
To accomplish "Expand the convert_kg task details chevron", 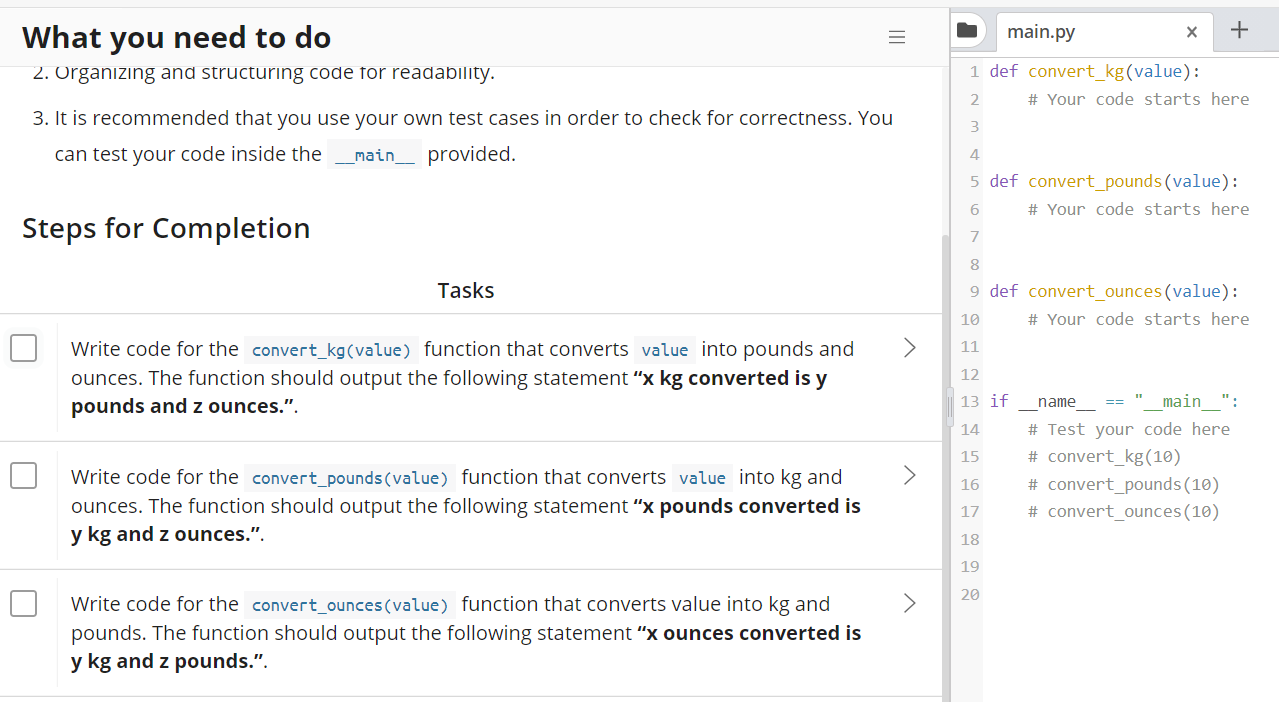I will click(x=909, y=348).
